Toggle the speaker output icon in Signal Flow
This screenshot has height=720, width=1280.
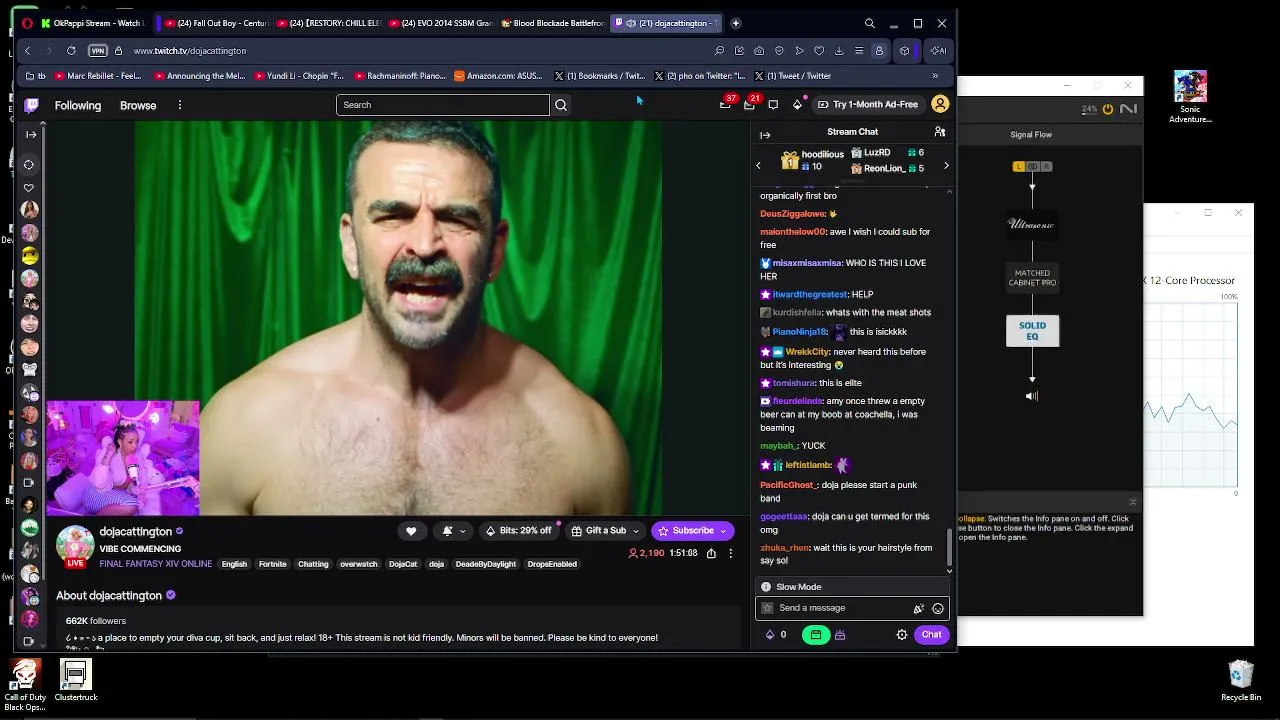point(1032,396)
